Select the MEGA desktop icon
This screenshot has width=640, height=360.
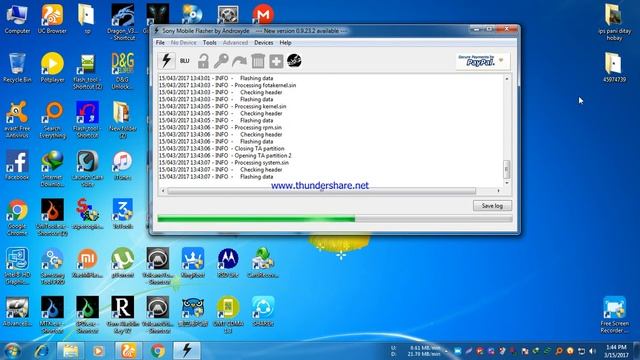coord(263,15)
